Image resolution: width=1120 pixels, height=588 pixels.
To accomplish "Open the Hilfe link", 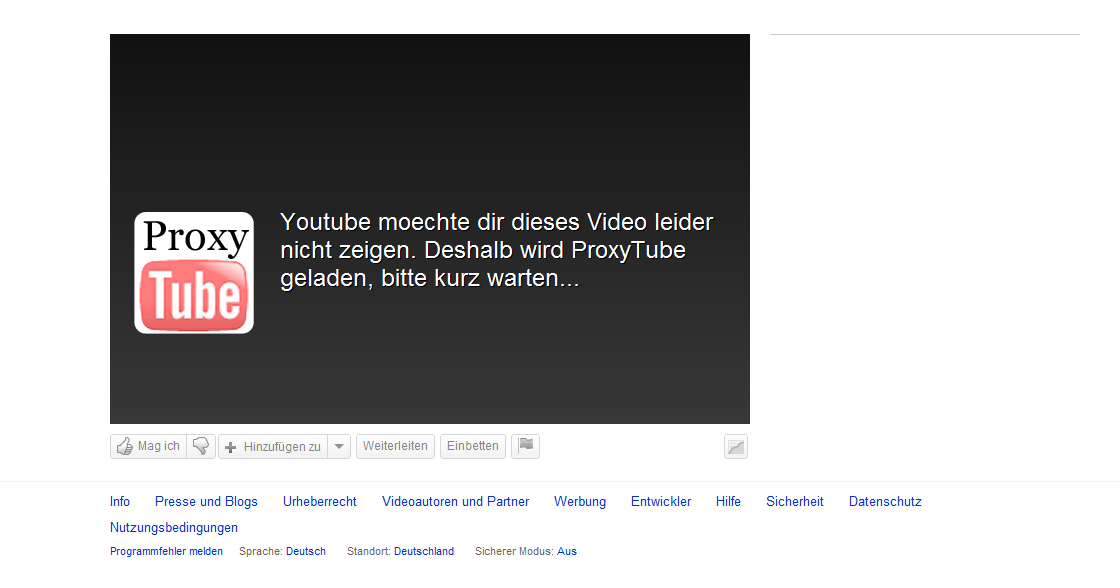I will (729, 502).
